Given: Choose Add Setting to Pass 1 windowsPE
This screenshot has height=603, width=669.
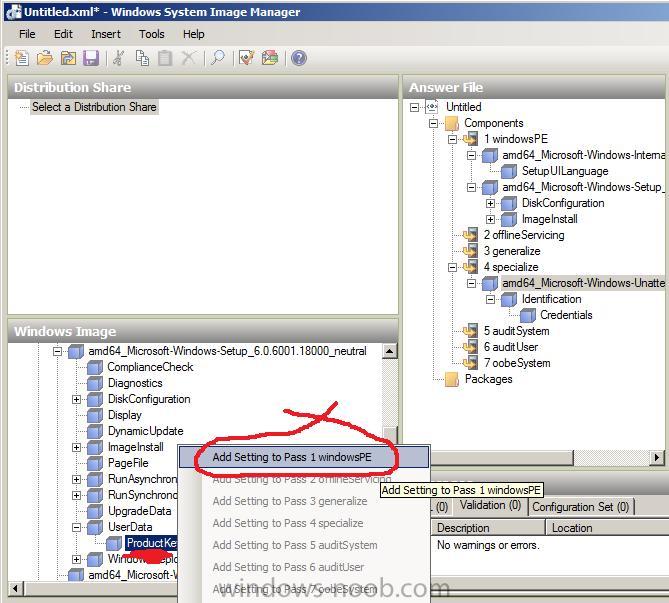Looking at the screenshot, I should tap(304, 457).
